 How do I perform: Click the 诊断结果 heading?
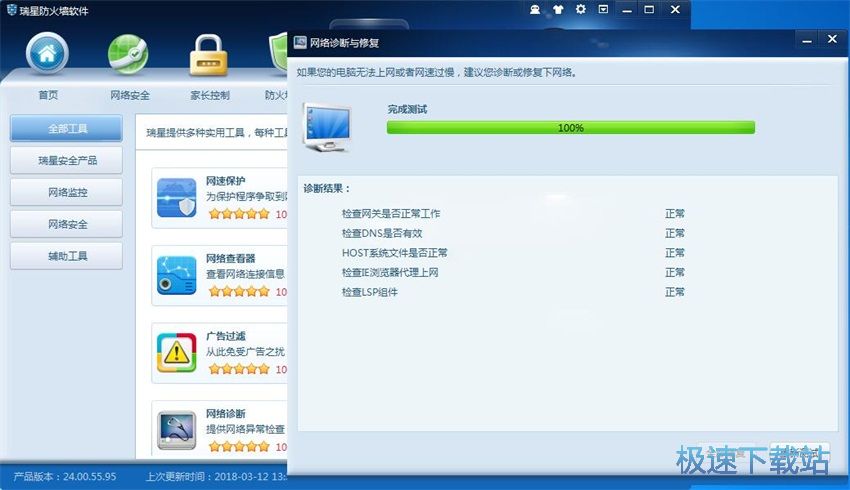(327, 188)
